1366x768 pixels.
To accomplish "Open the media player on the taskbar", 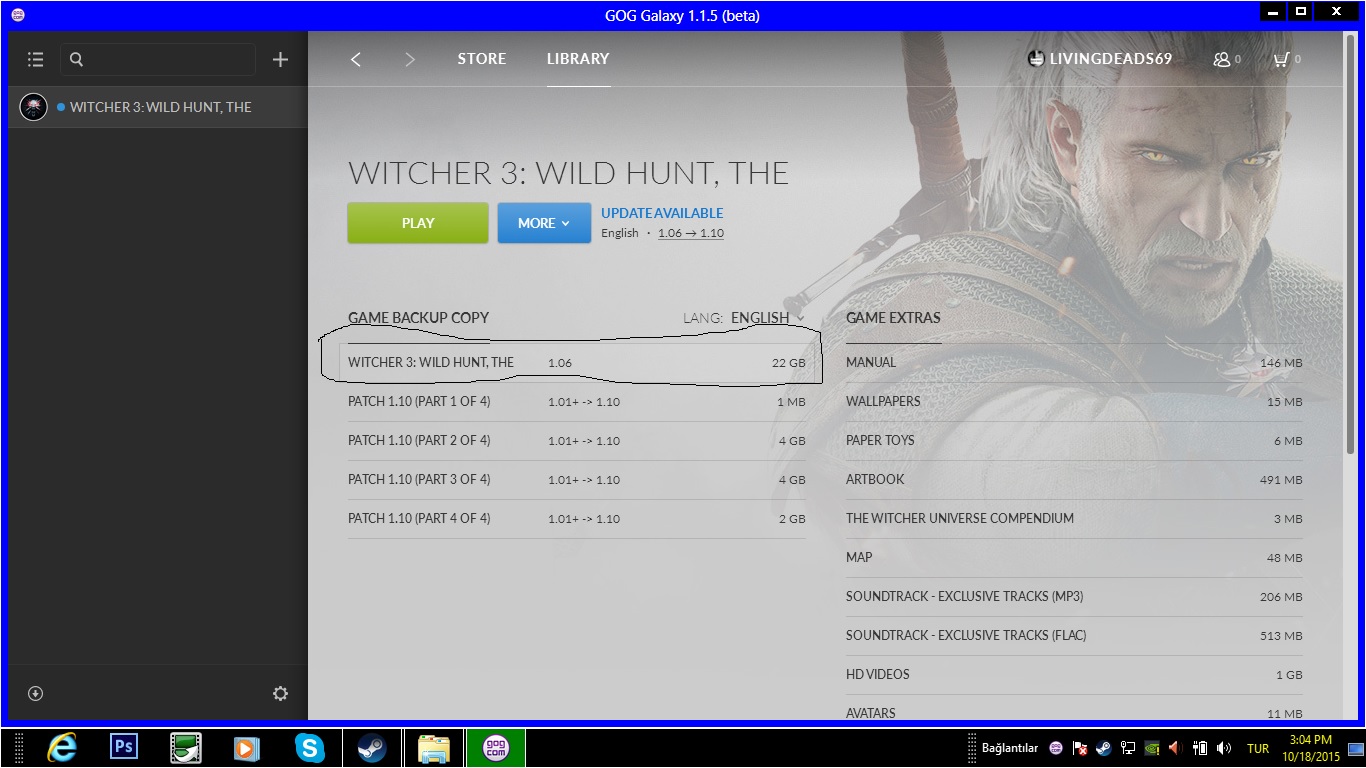I will (x=245, y=748).
